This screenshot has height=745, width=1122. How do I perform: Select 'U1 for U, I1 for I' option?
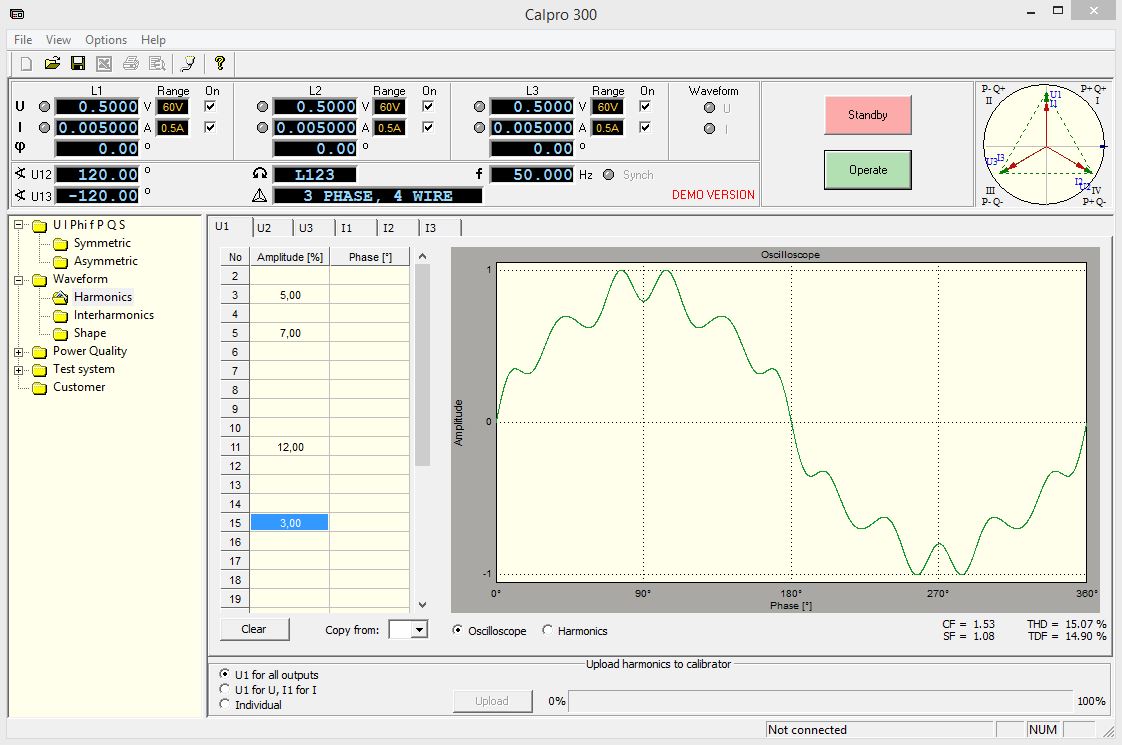tap(225, 689)
